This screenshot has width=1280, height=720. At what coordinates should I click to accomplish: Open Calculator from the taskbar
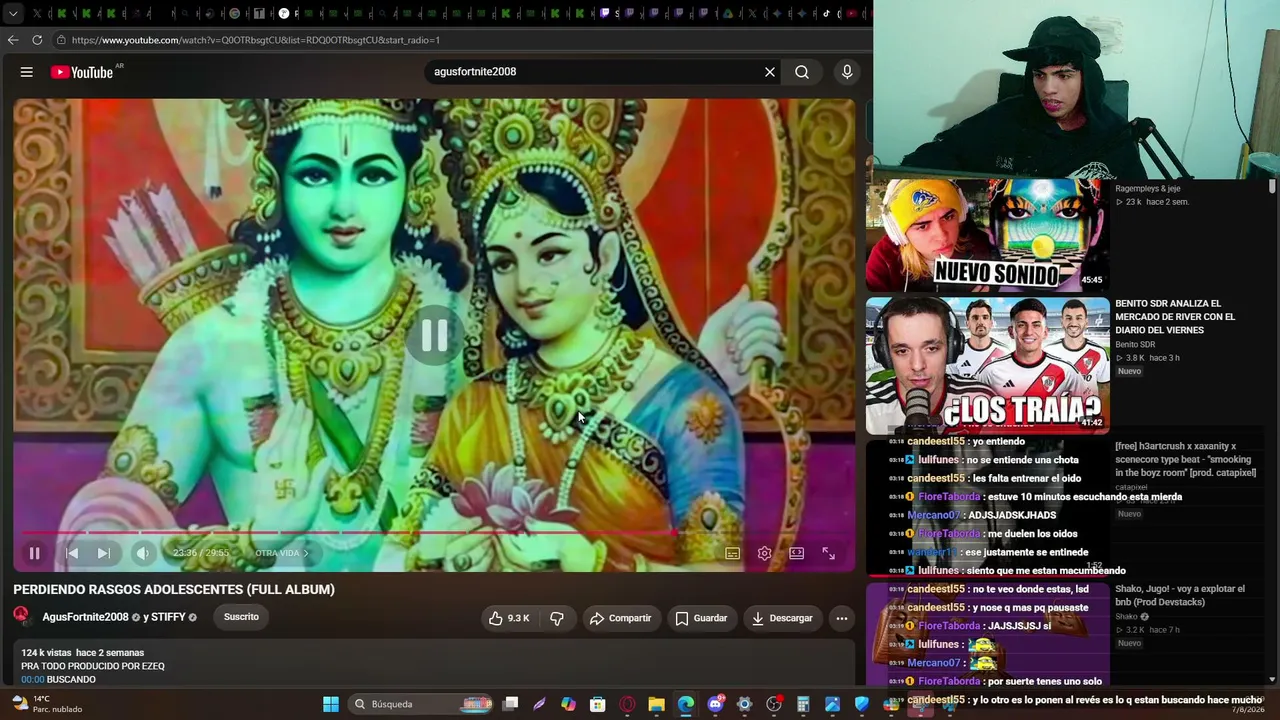click(x=803, y=704)
